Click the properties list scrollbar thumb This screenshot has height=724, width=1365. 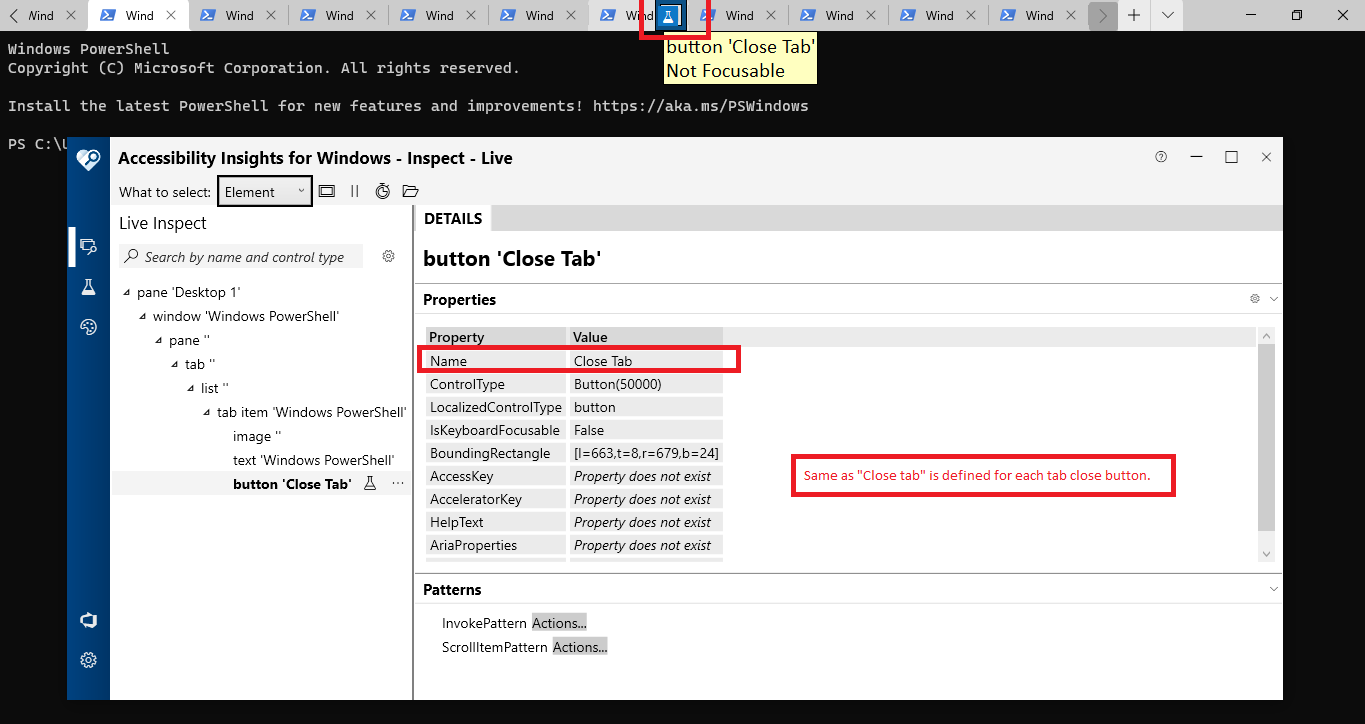pyautogui.click(x=1267, y=437)
